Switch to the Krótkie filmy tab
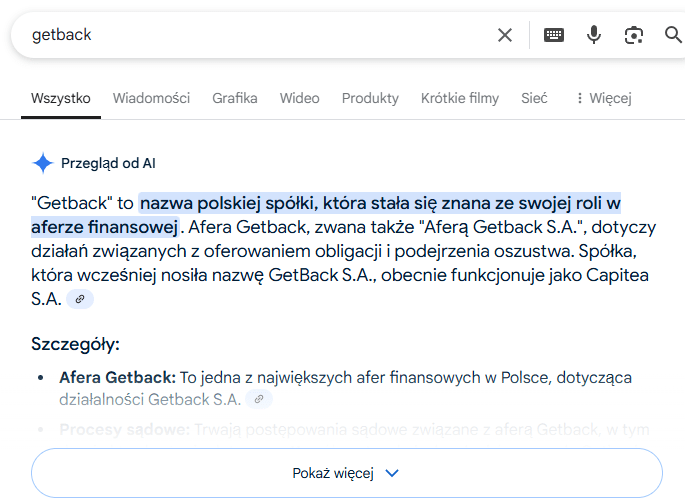The image size is (685, 502). coord(460,98)
